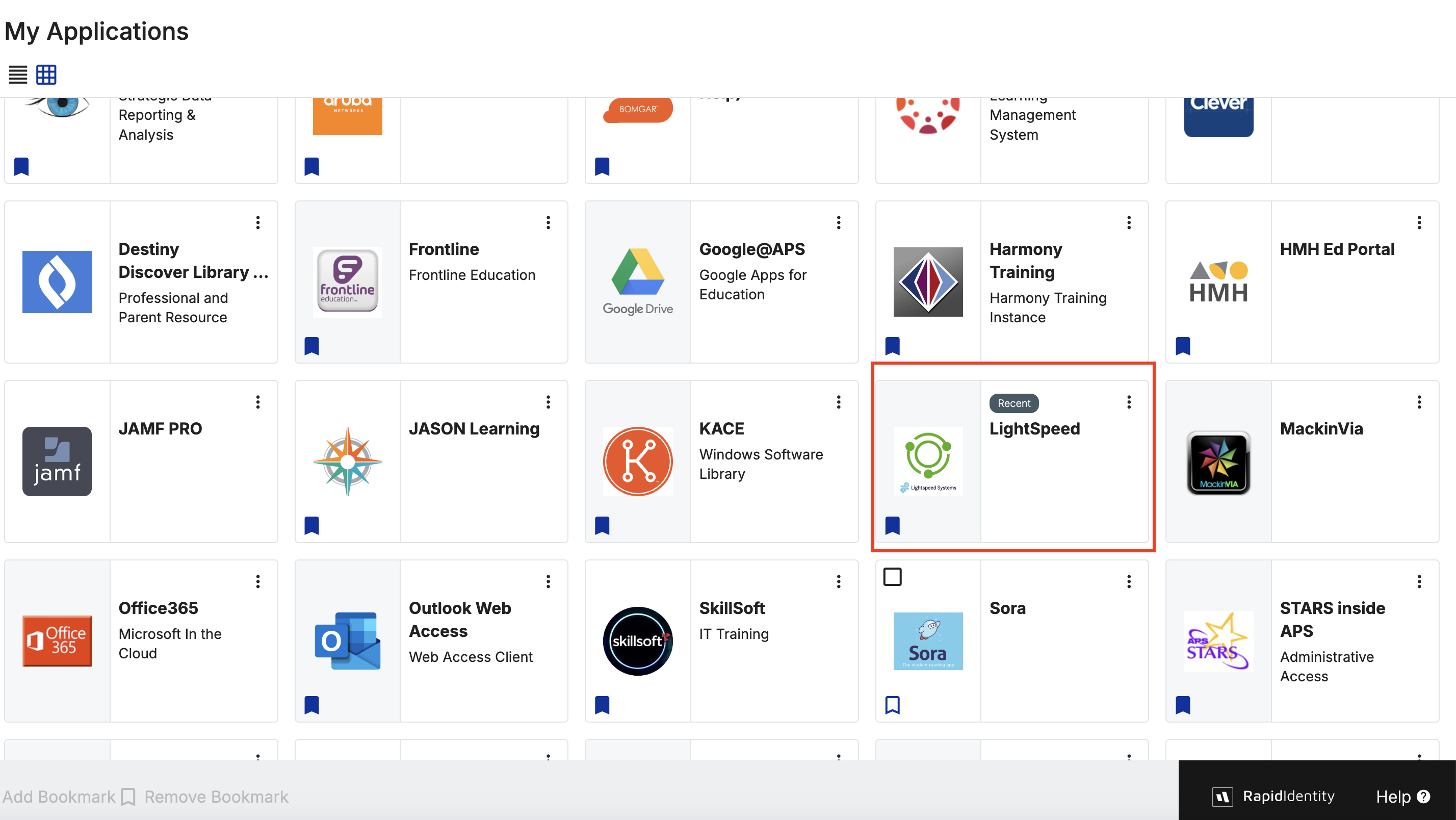
Task: Click the BOMGAR app logo
Action: pos(638,110)
